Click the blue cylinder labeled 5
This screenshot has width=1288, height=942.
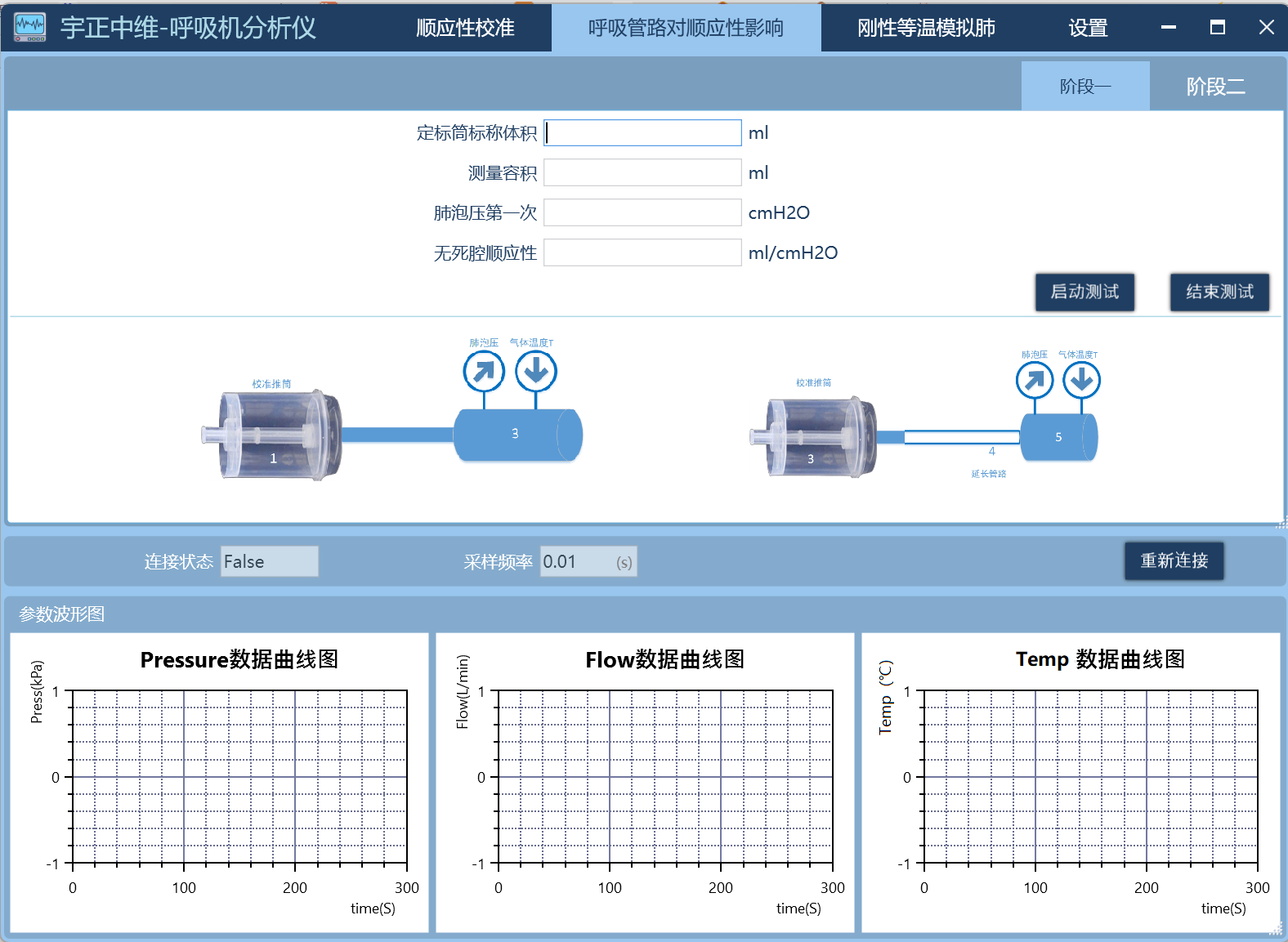pos(1058,437)
